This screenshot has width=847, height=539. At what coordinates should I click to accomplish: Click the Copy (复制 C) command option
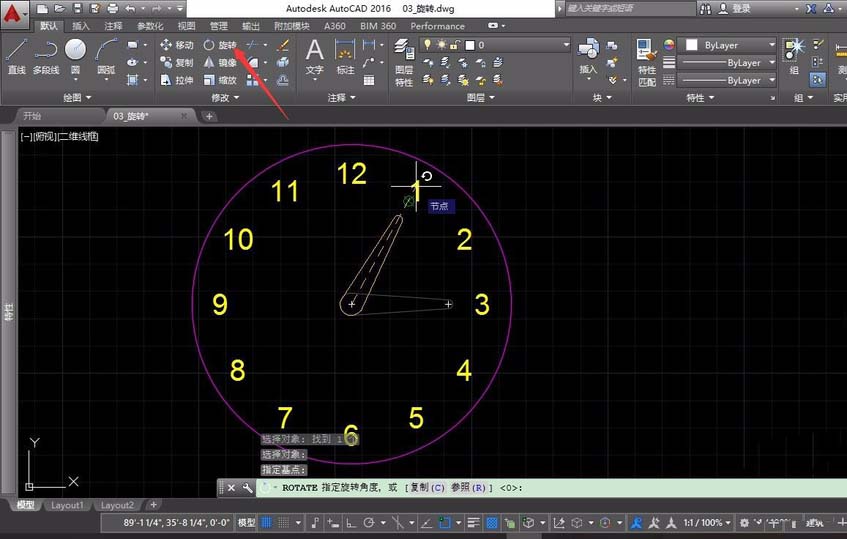click(427, 488)
